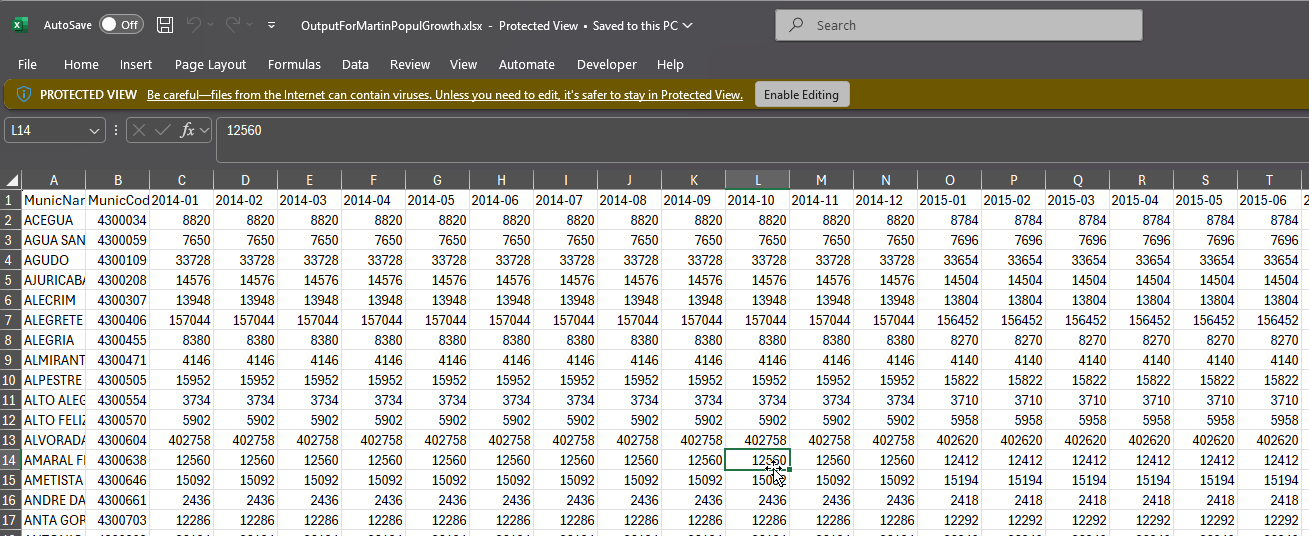Click the Excel app logo icon
Screen dimensions: 1309x536
pos(20,25)
